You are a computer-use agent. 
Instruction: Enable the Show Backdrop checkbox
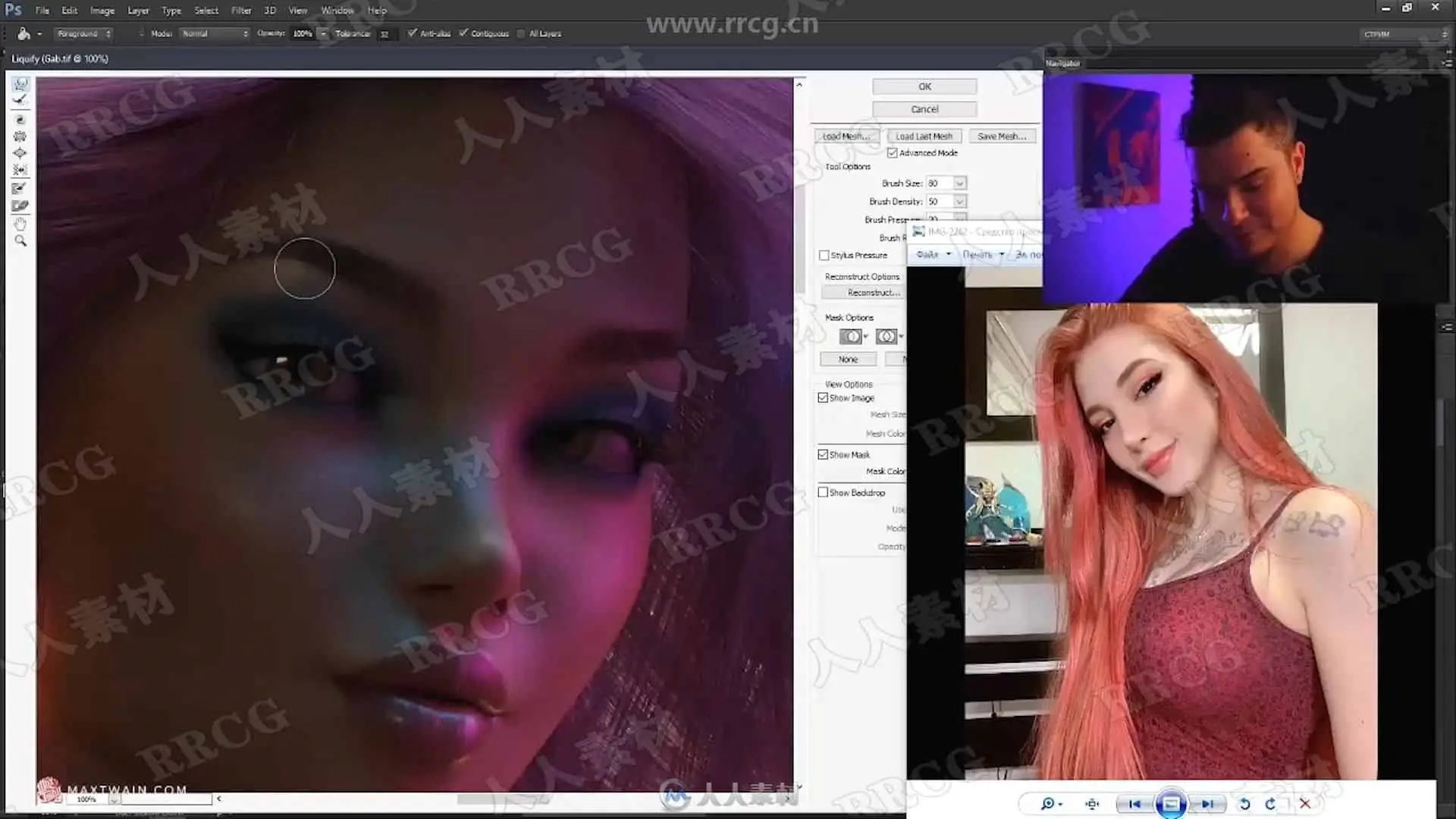(823, 493)
